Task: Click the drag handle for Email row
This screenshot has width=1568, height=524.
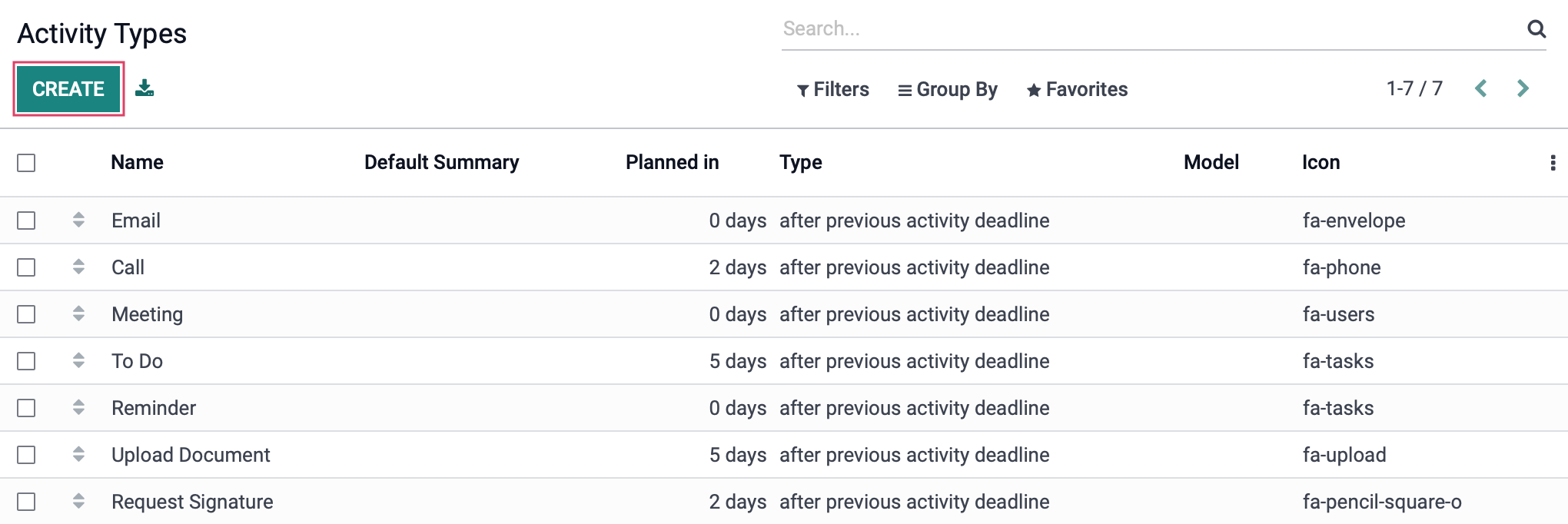Action: [78, 221]
